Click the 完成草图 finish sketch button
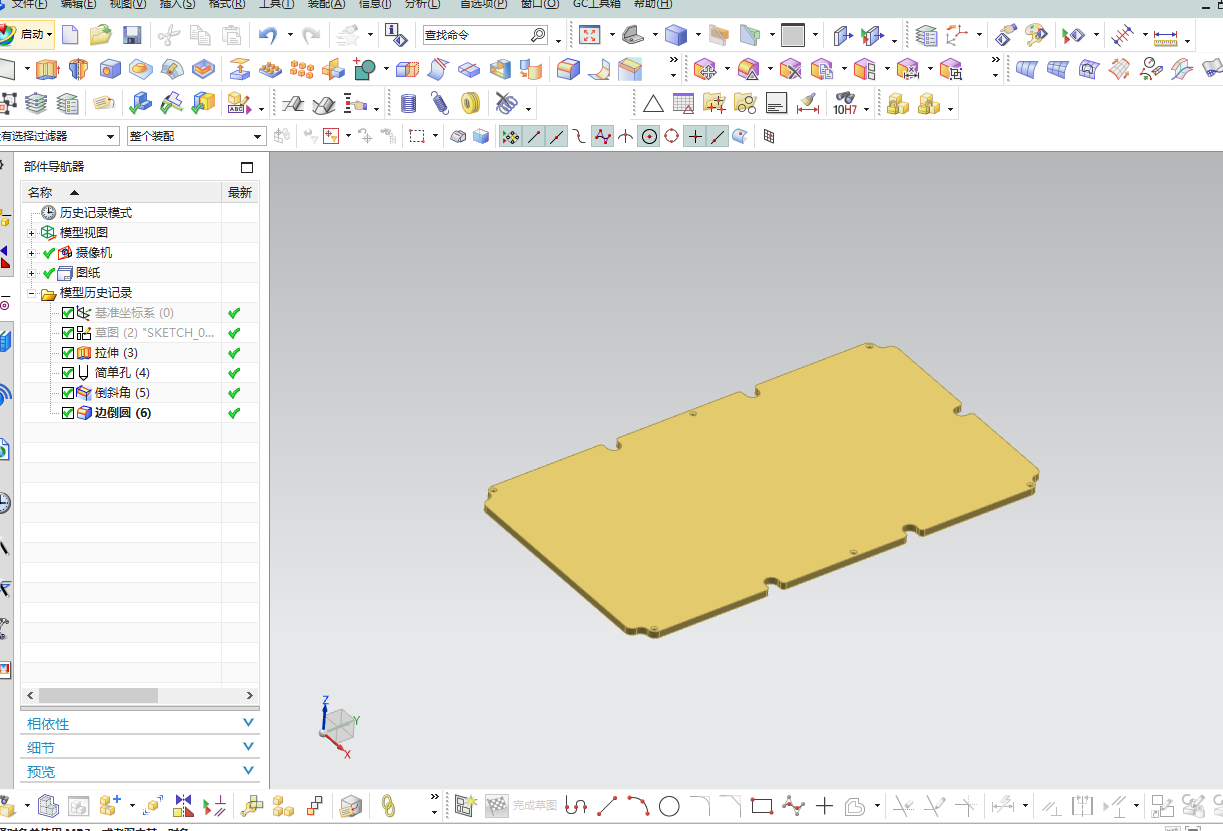 click(522, 805)
